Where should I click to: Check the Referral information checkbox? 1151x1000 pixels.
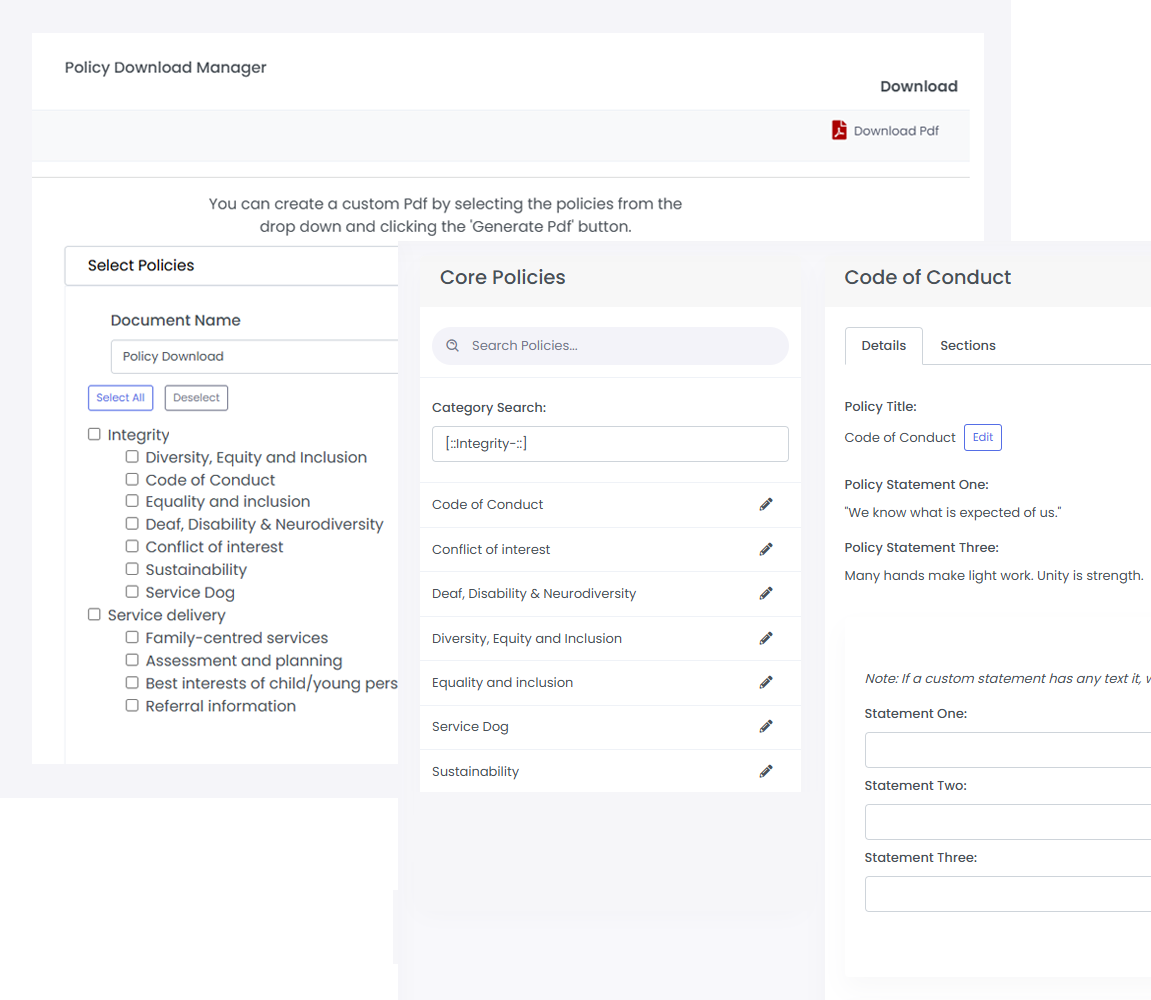[132, 706]
